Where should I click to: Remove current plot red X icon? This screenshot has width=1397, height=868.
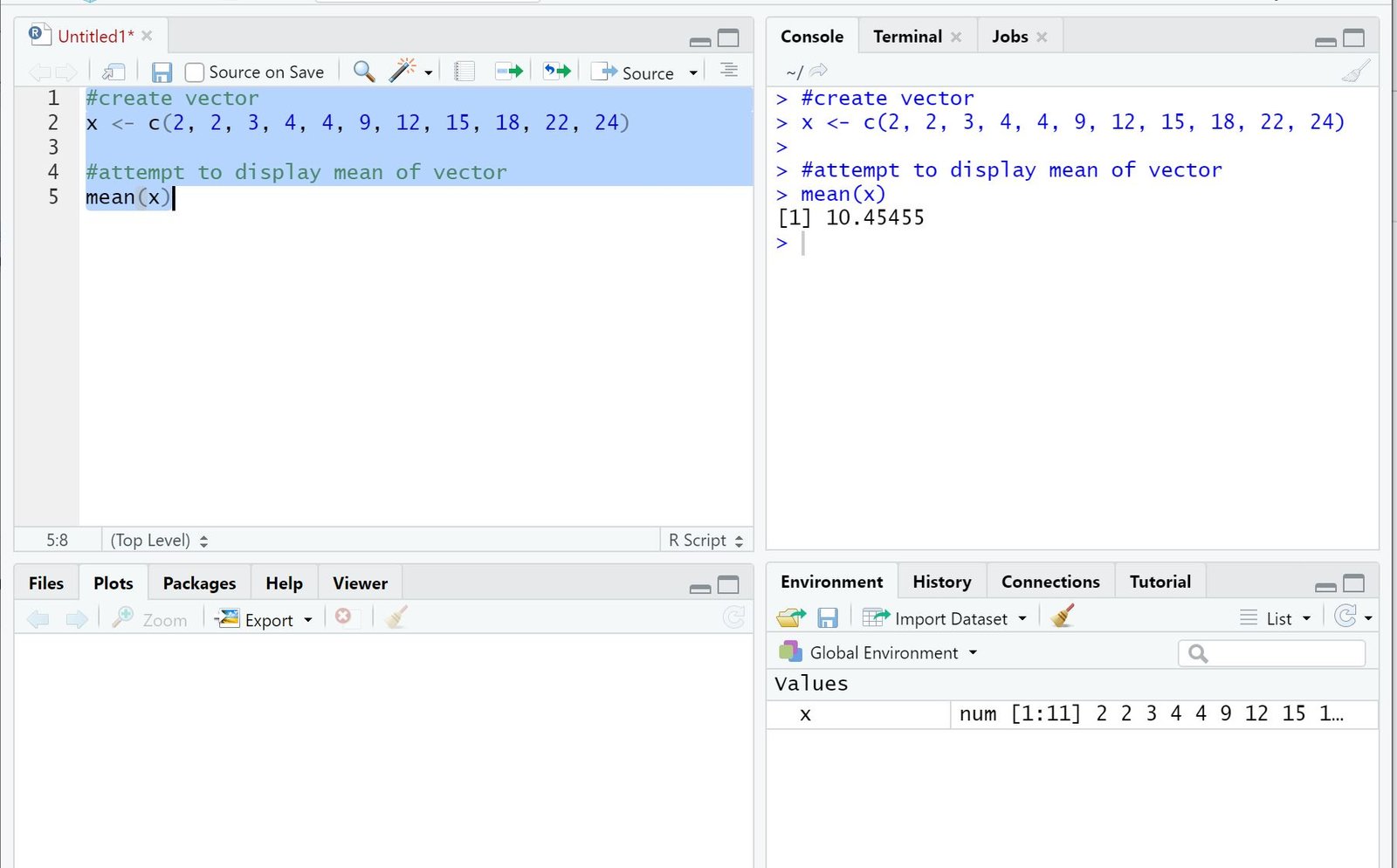point(343,617)
